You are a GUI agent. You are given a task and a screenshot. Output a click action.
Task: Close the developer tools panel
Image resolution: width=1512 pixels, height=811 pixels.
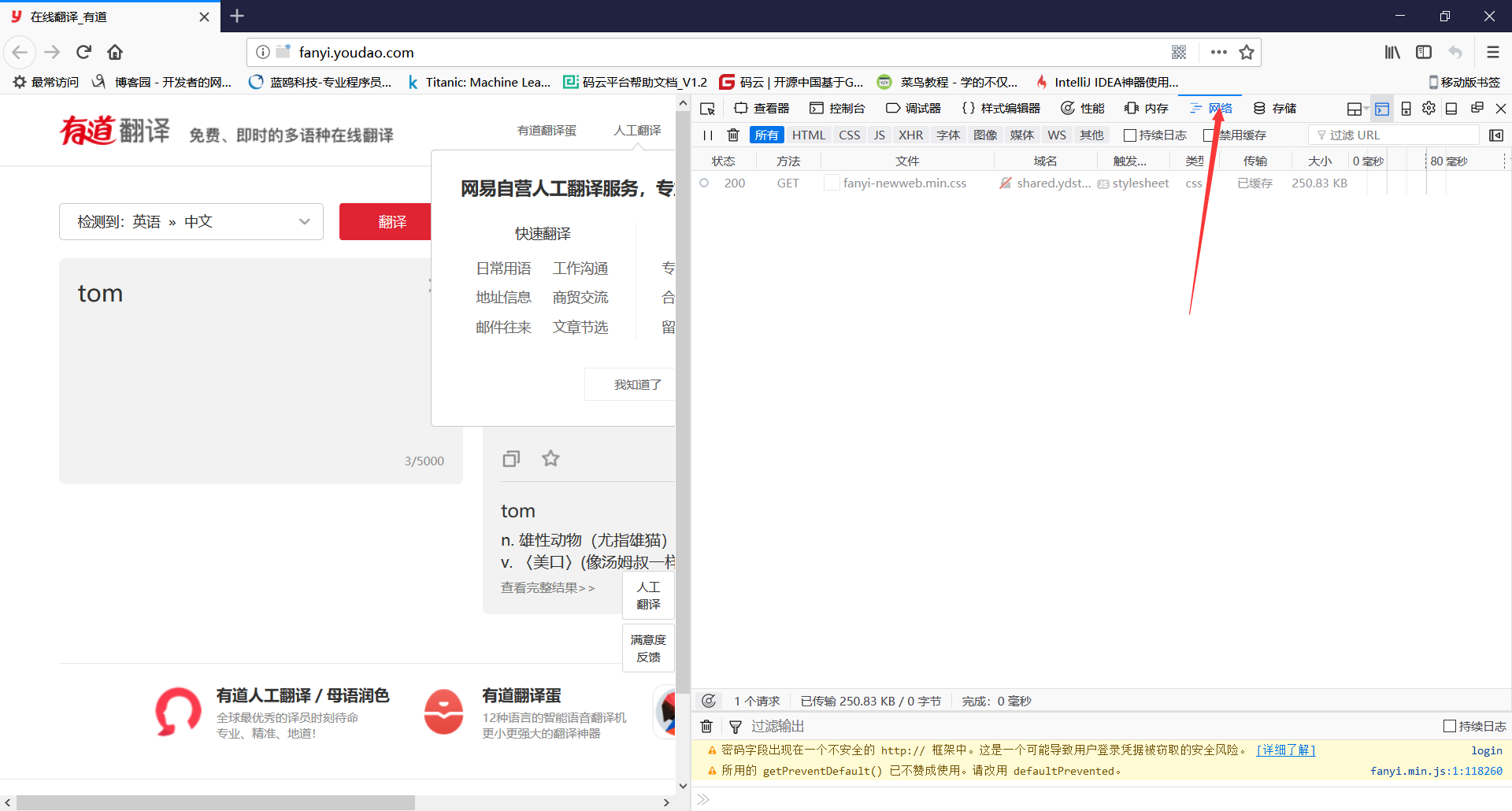[1501, 109]
